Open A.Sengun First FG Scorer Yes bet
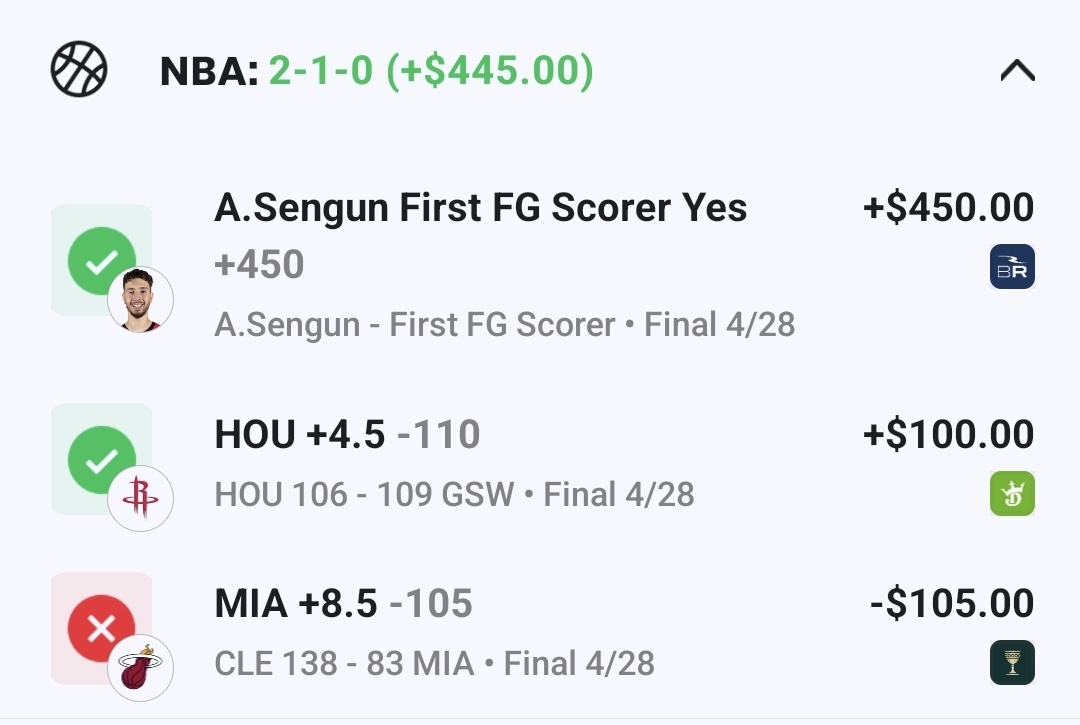 click(x=480, y=208)
